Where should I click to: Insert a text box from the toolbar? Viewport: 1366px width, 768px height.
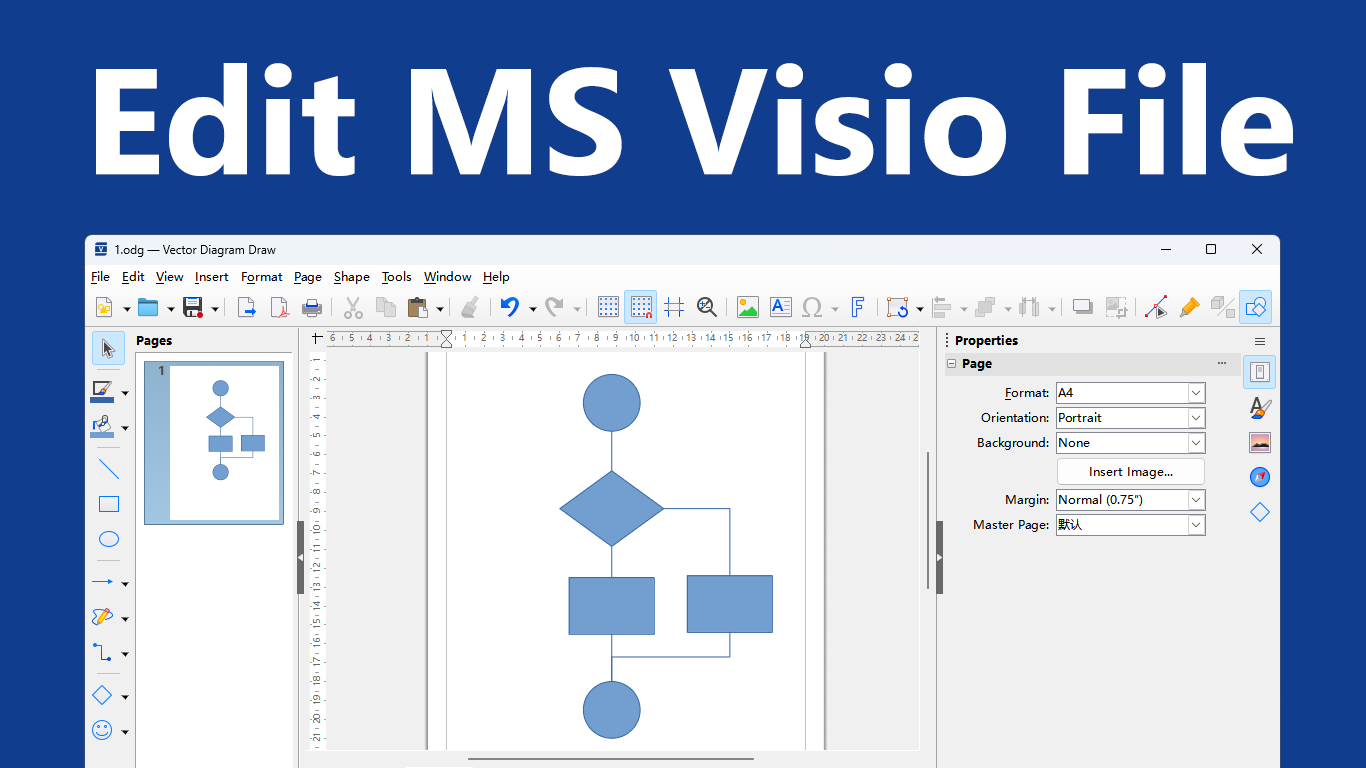pos(780,308)
